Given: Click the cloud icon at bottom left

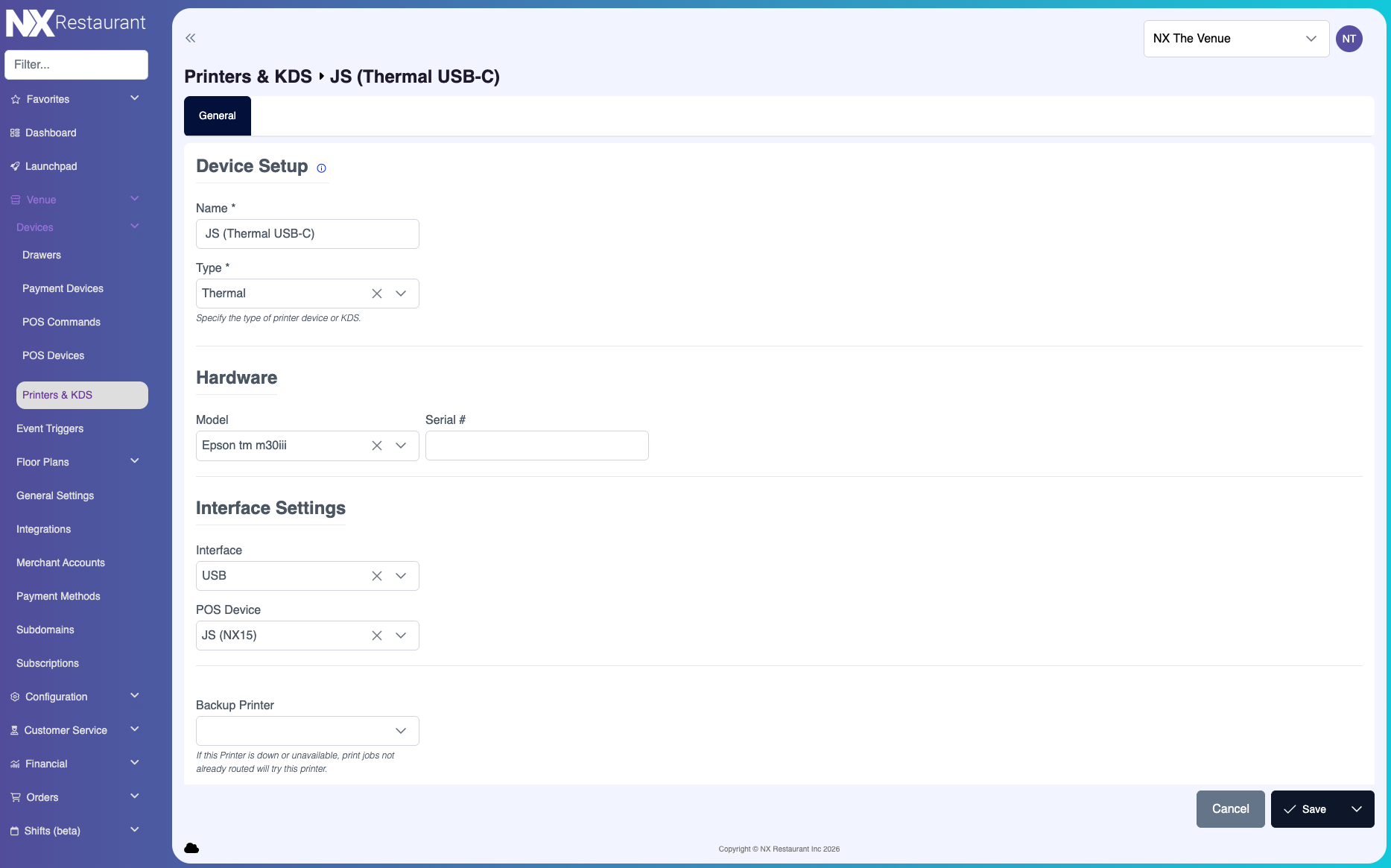Looking at the screenshot, I should [191, 848].
